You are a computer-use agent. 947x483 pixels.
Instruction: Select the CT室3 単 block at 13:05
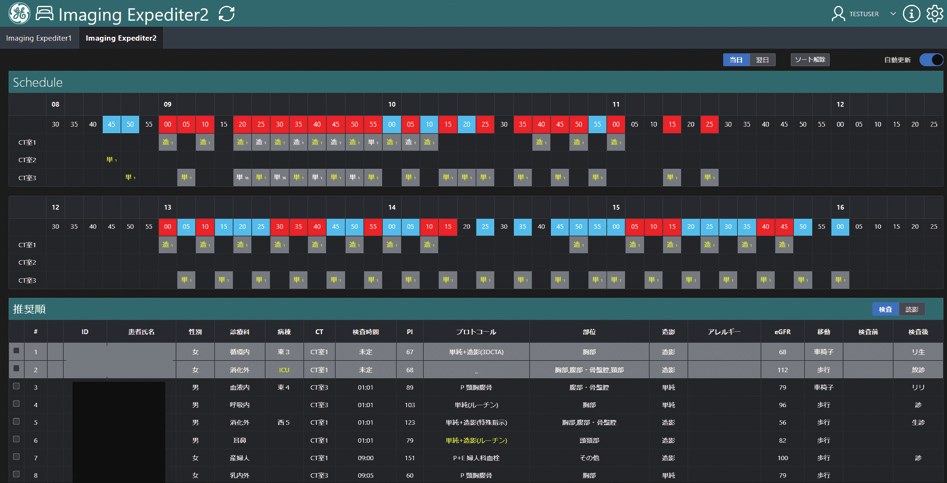point(186,280)
